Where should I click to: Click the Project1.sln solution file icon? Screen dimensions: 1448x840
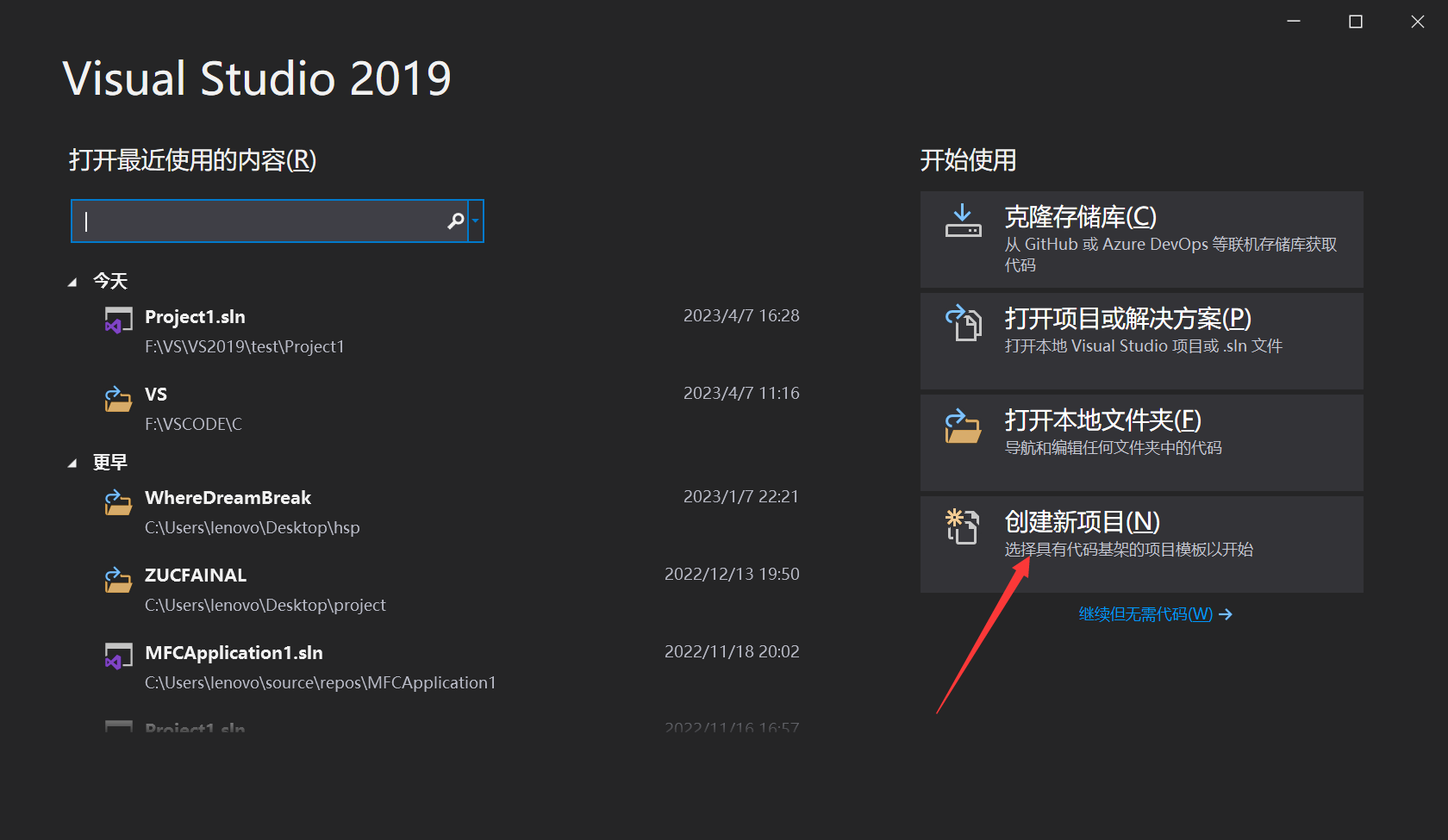(x=118, y=320)
